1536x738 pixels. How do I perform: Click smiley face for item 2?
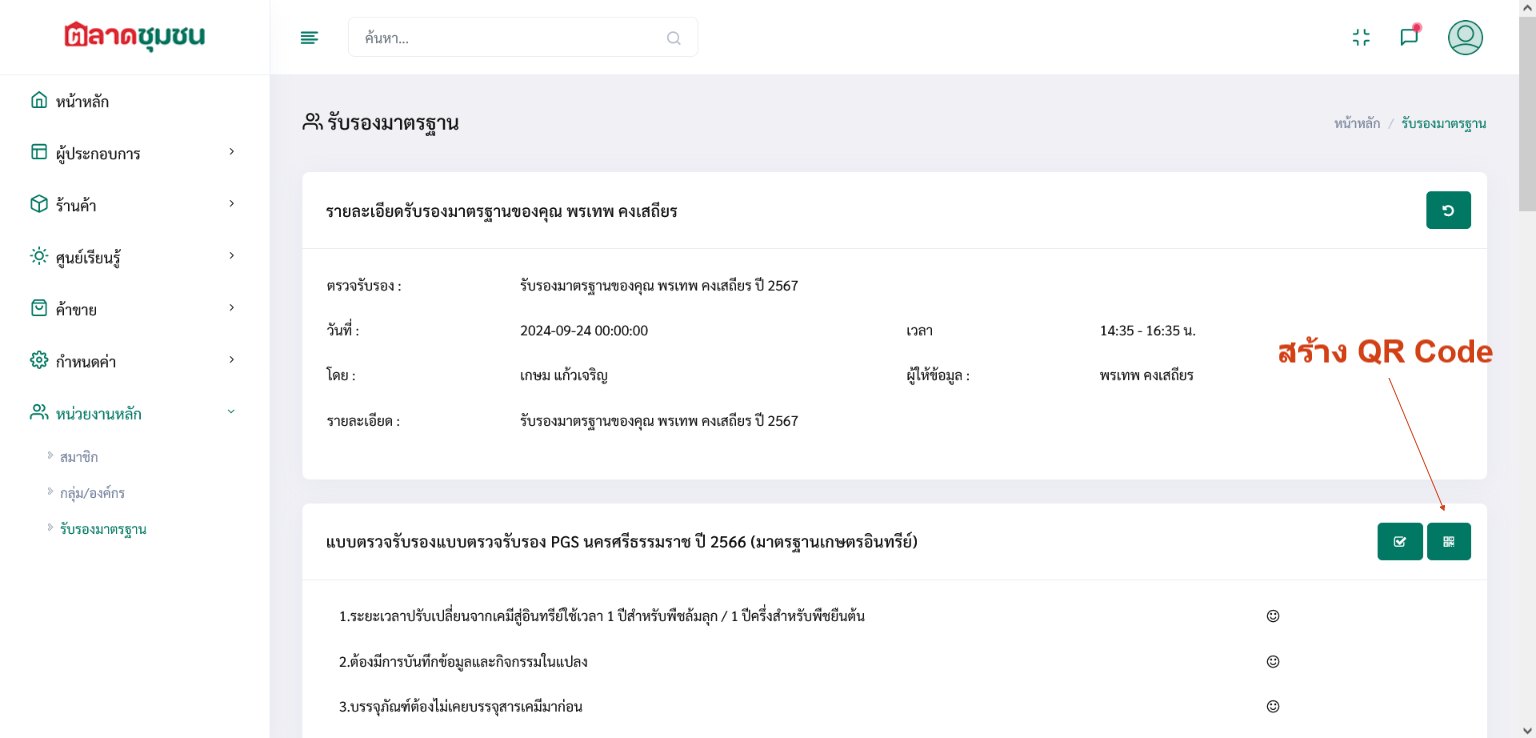pyautogui.click(x=1273, y=661)
